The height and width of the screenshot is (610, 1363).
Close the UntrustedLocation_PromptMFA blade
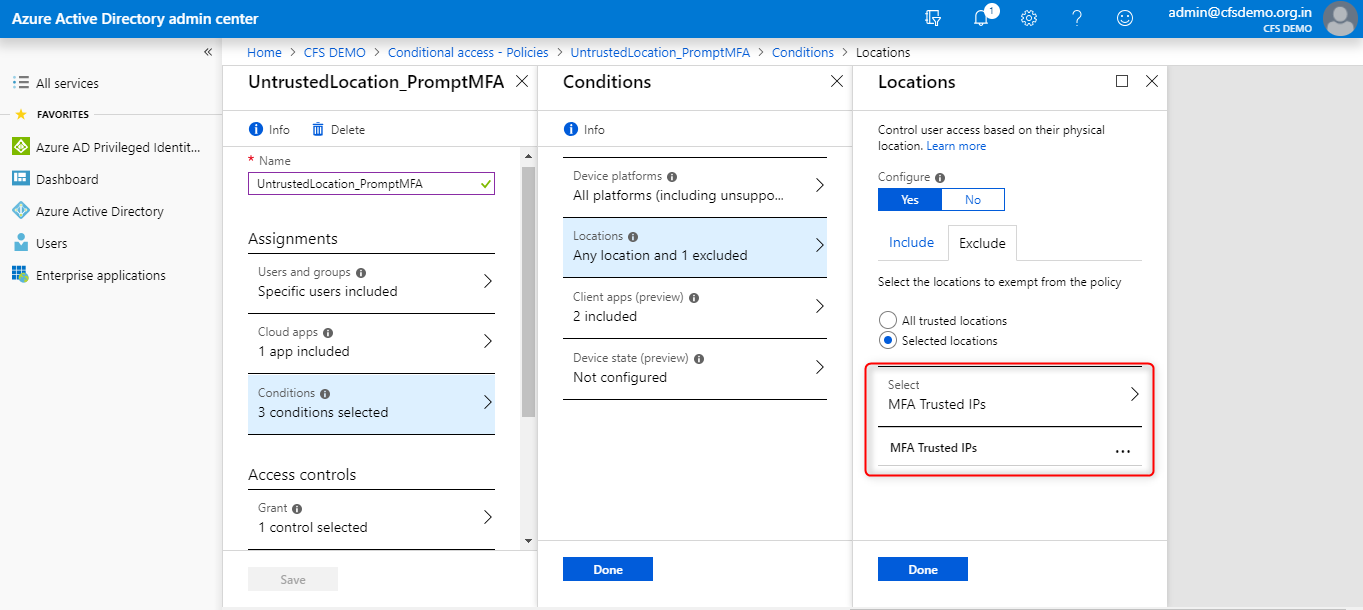tap(521, 82)
